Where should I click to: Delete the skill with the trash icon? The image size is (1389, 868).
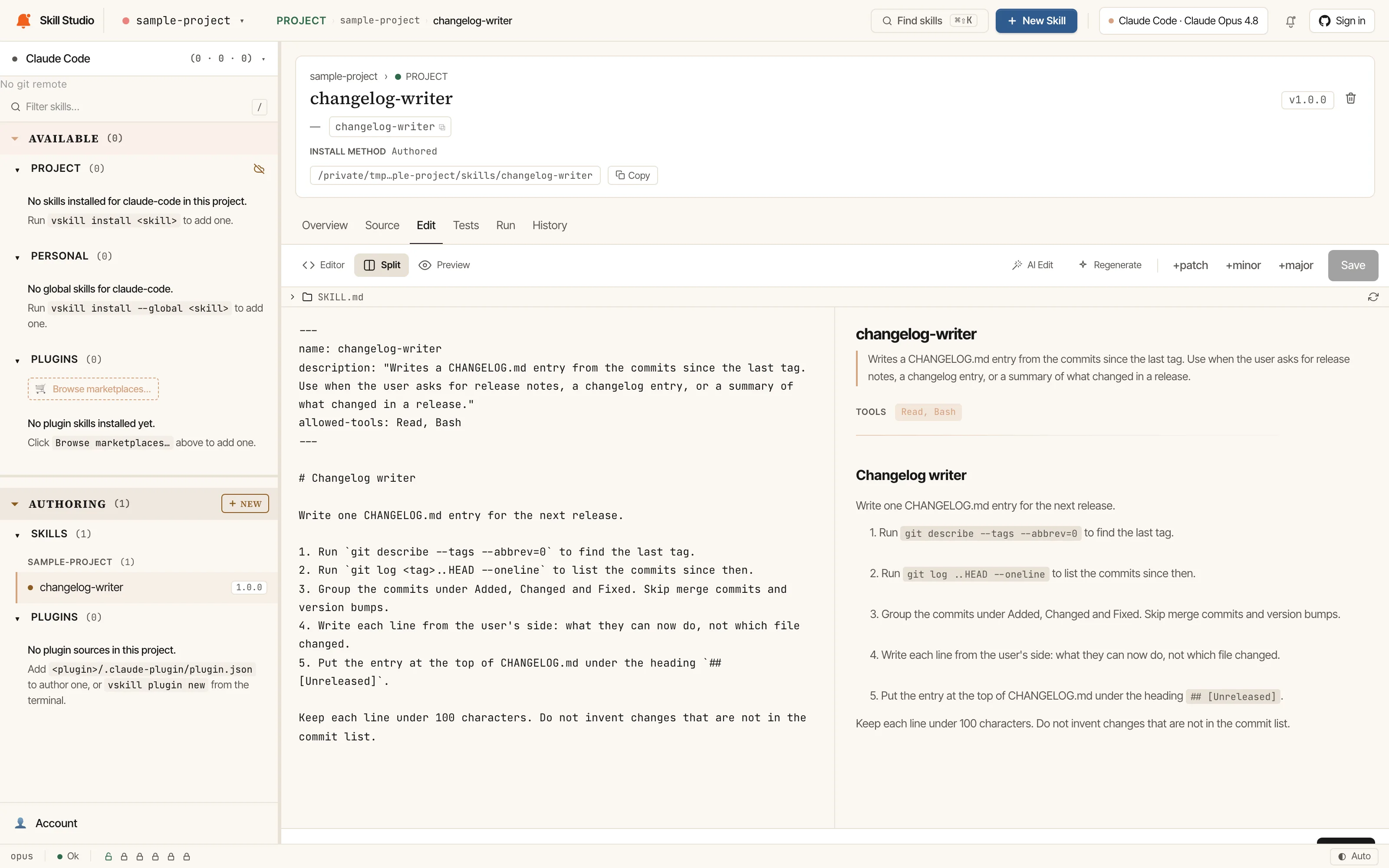[1350, 99]
